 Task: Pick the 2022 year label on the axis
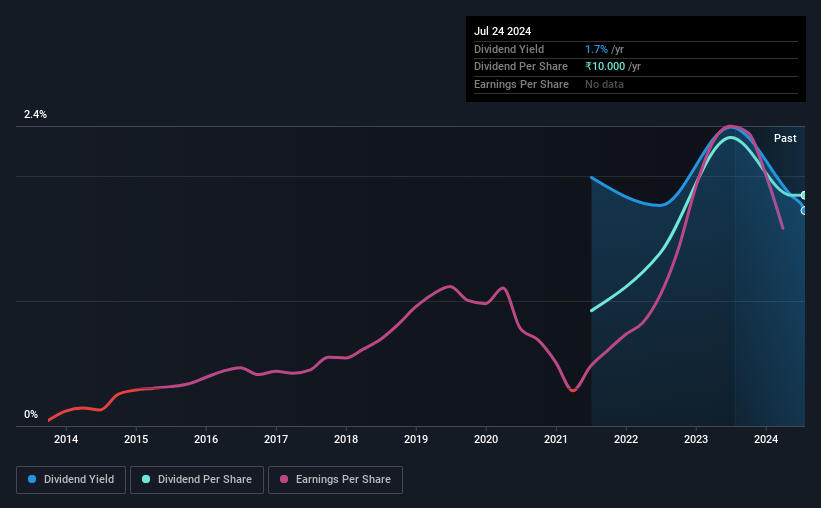(x=626, y=439)
